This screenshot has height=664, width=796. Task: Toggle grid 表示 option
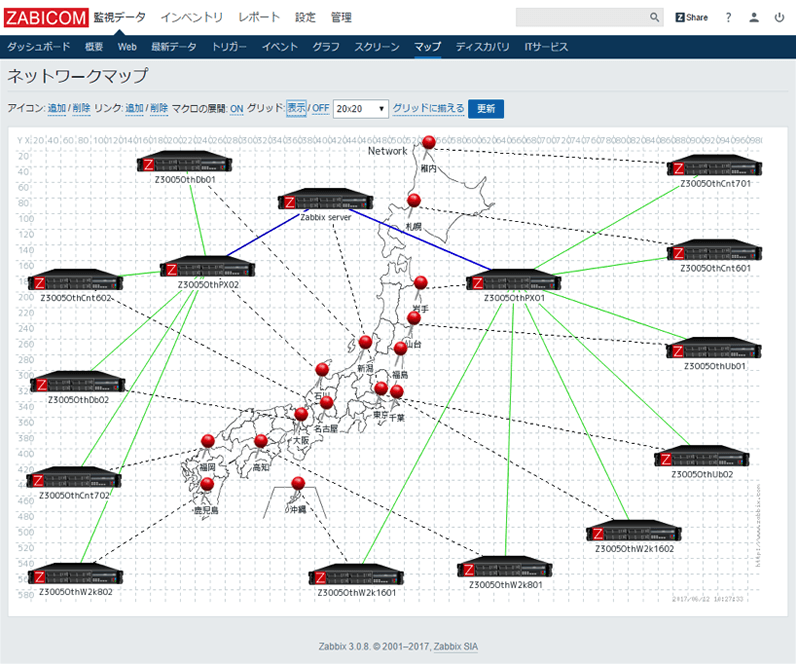click(296, 108)
